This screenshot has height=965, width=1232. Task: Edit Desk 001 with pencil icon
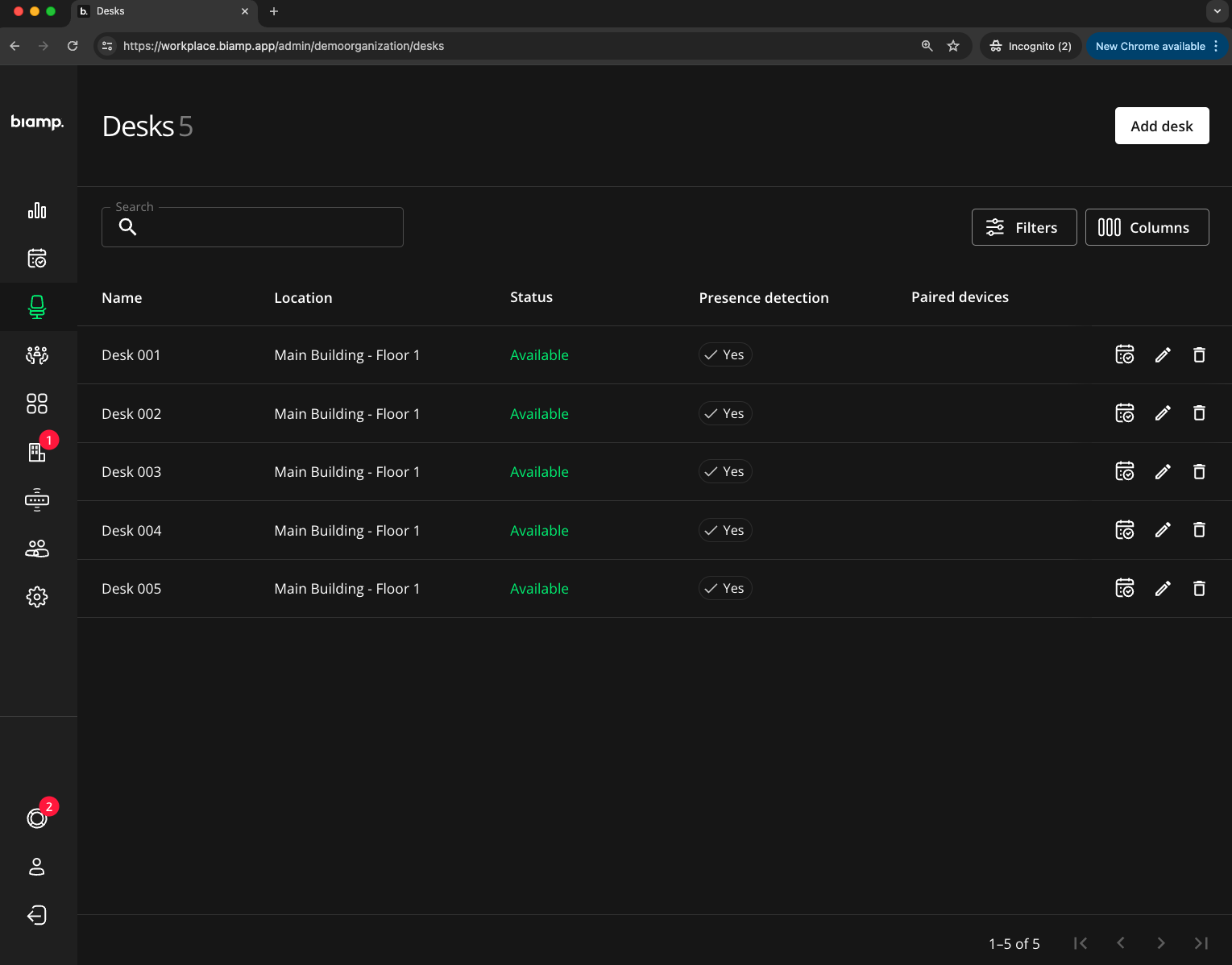click(1163, 354)
